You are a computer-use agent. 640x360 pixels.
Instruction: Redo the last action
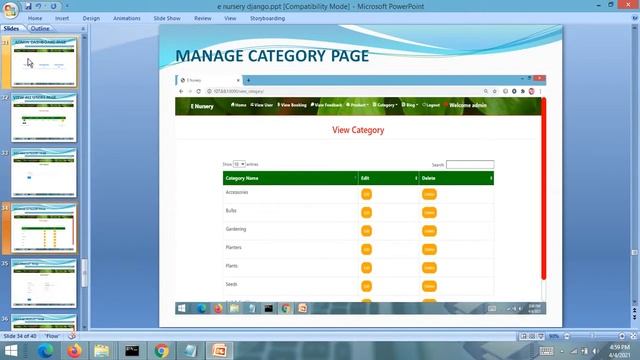53,6
